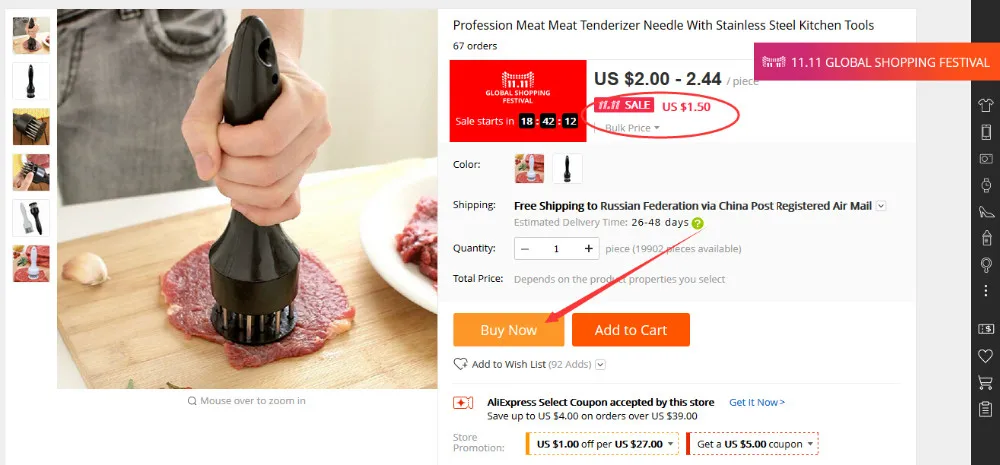Image resolution: width=1000 pixels, height=465 pixels.
Task: Expand the shipping method dropdown arrow
Action: click(x=881, y=206)
